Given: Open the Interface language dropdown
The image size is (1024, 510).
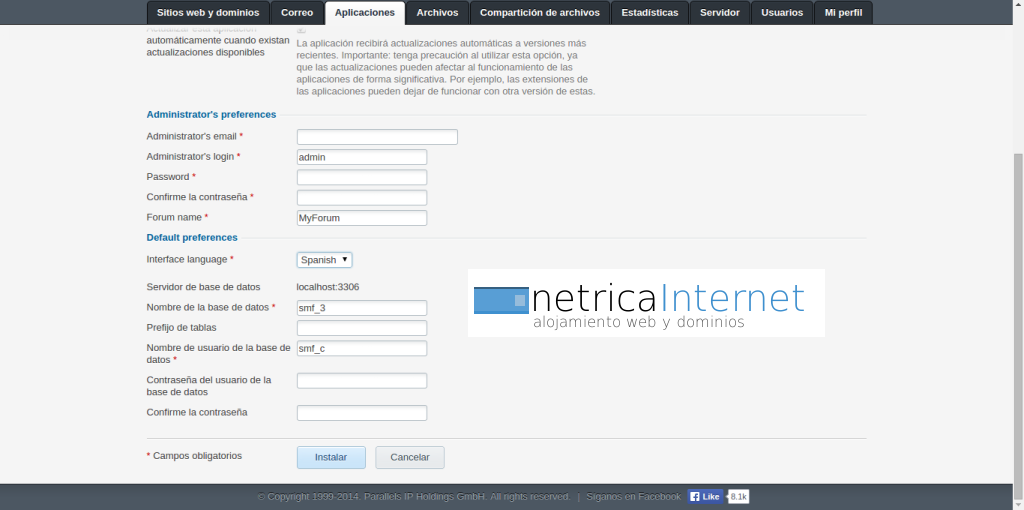Looking at the screenshot, I should tap(325, 260).
